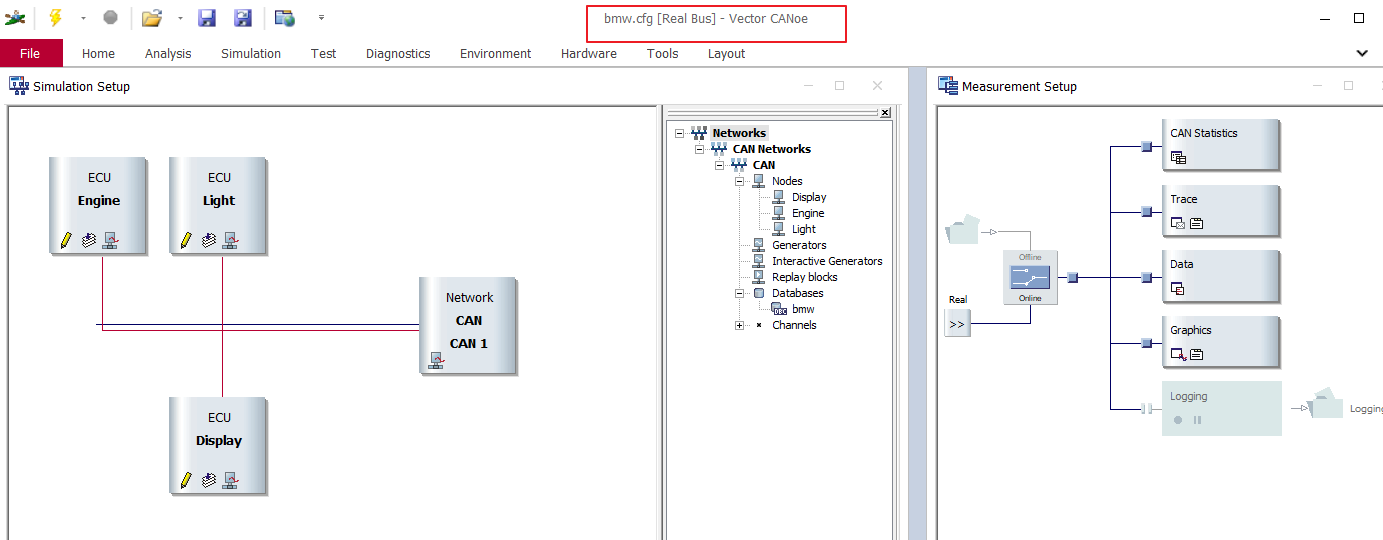Click the compile pages icon on Light ECU
1383x540 pixels.
pos(208,240)
